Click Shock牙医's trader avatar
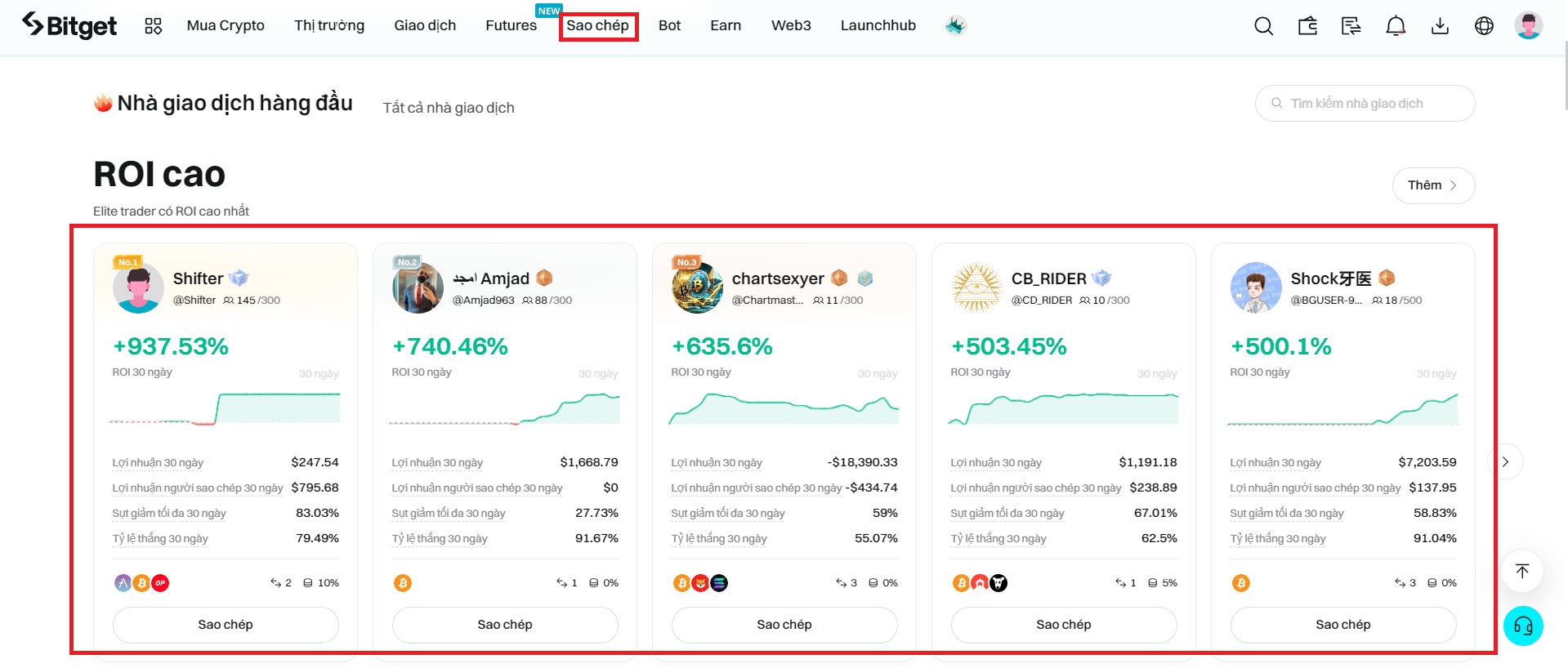 pyautogui.click(x=1256, y=288)
